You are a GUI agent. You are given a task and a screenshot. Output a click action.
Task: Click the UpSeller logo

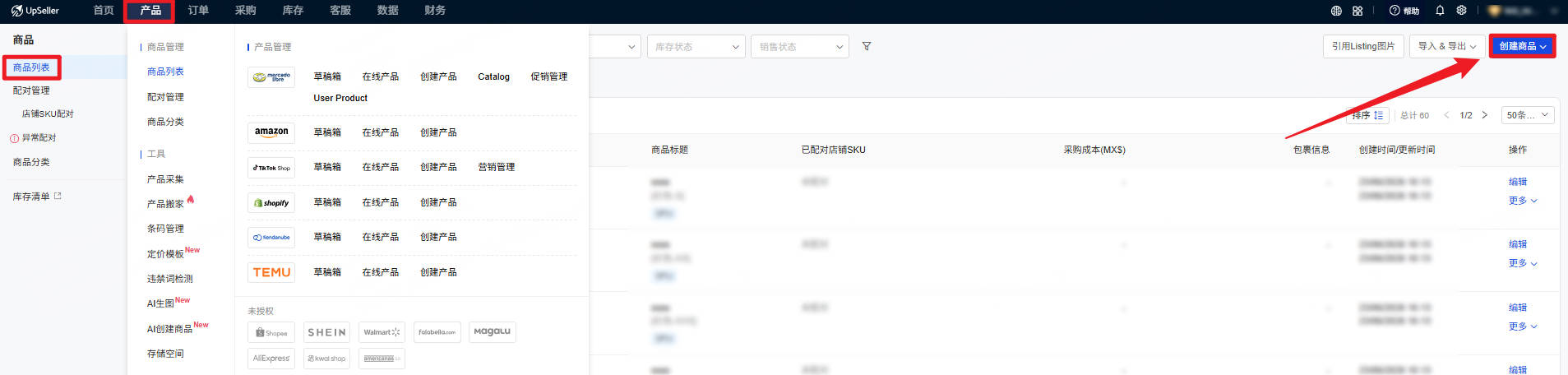pos(35,11)
